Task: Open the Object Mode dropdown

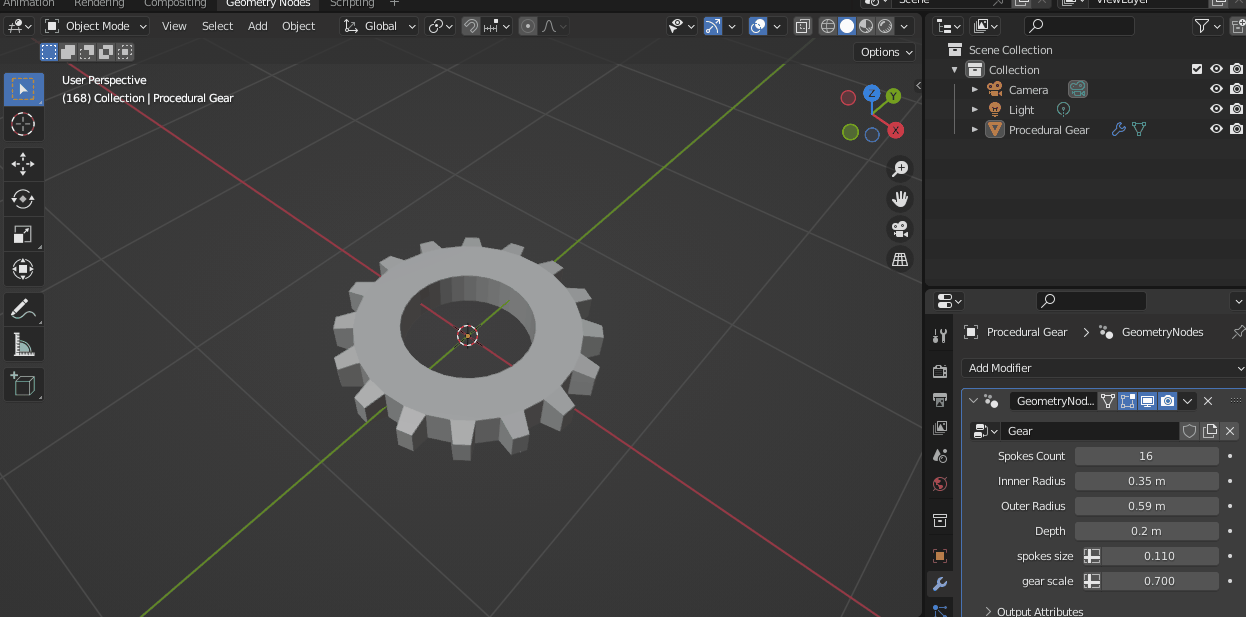Action: [96, 26]
